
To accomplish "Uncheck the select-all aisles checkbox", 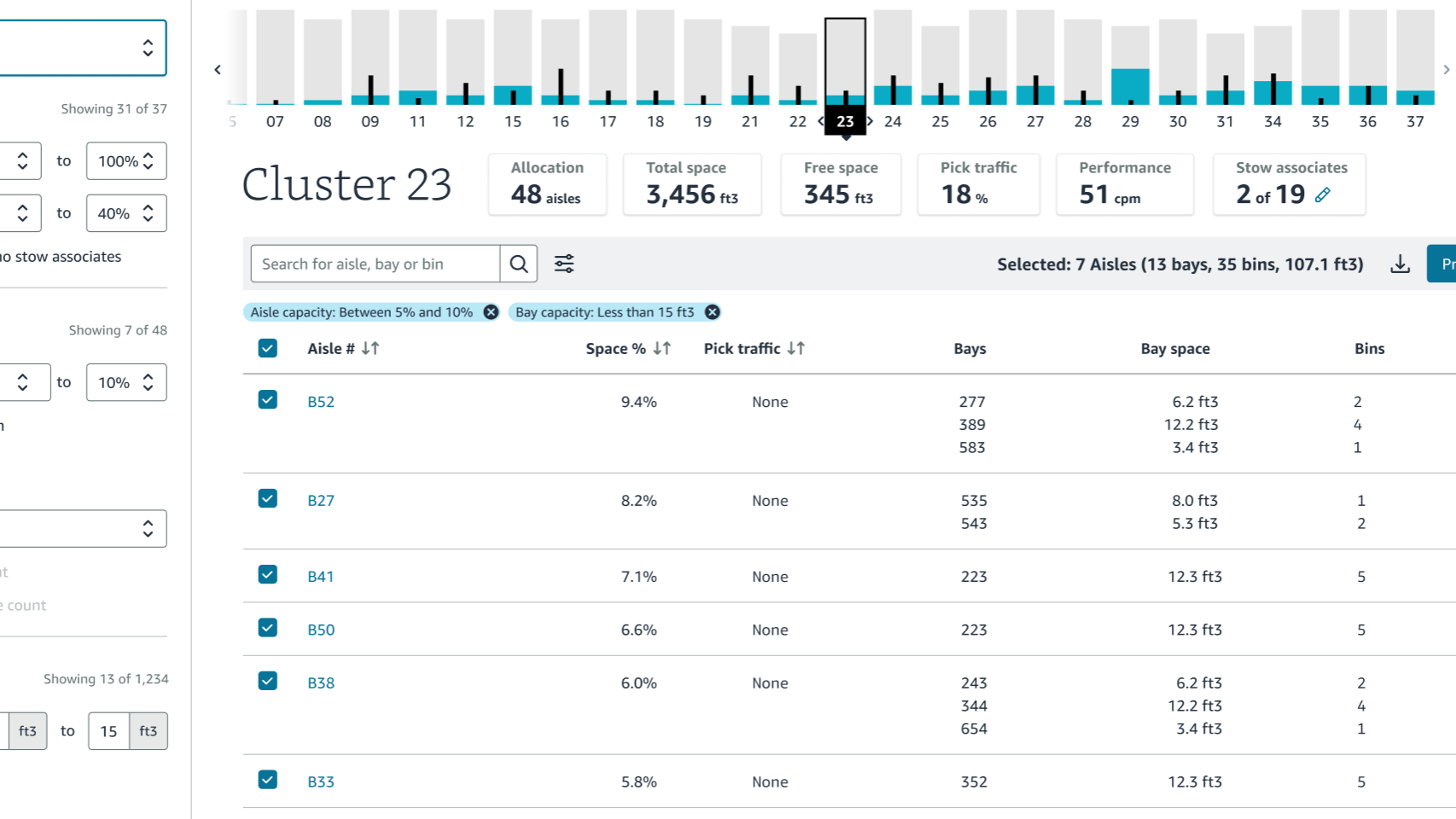I will coord(268,348).
